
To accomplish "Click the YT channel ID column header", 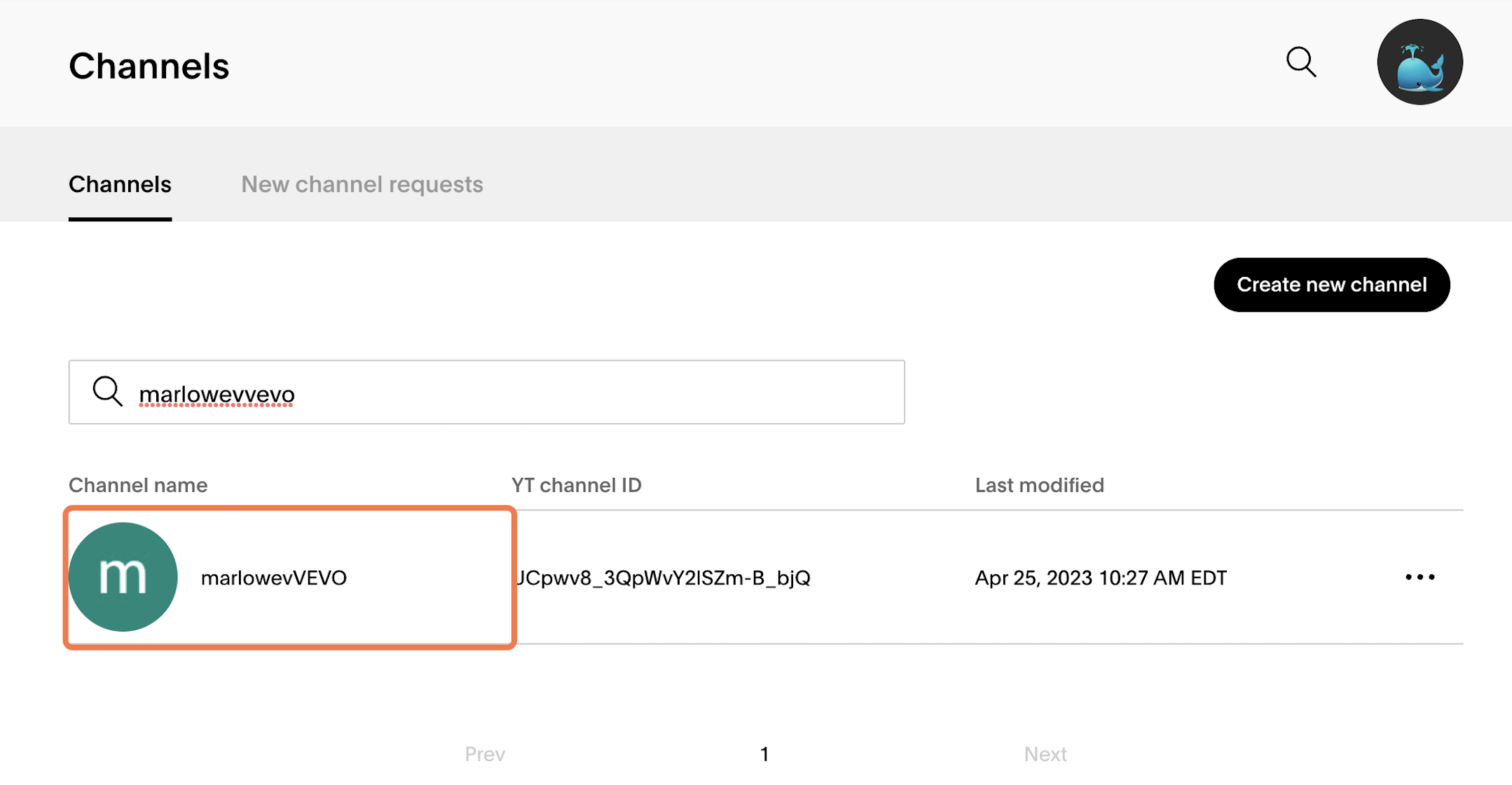I will (577, 485).
